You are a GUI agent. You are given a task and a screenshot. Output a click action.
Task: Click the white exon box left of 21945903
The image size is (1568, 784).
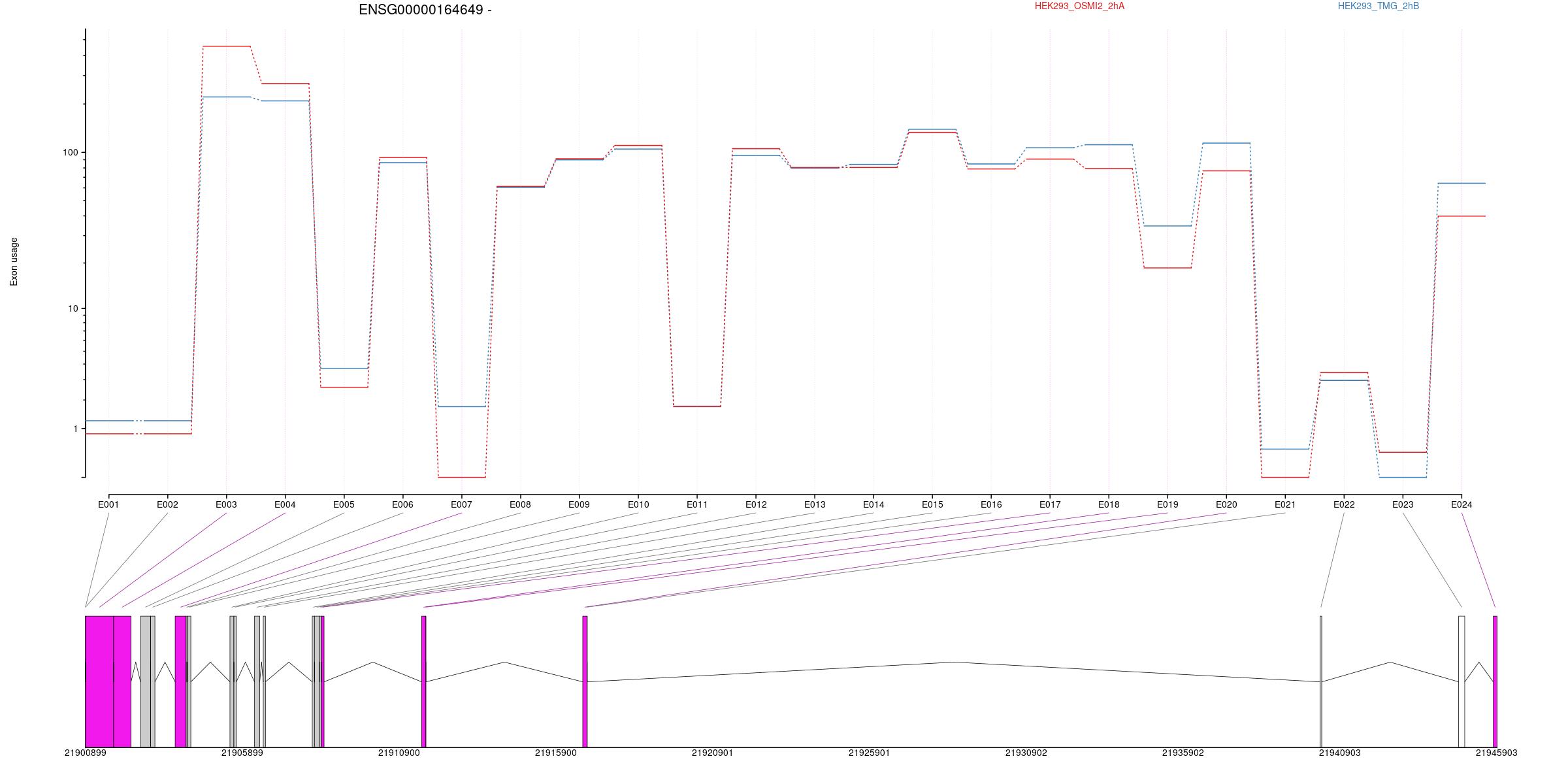[1462, 681]
